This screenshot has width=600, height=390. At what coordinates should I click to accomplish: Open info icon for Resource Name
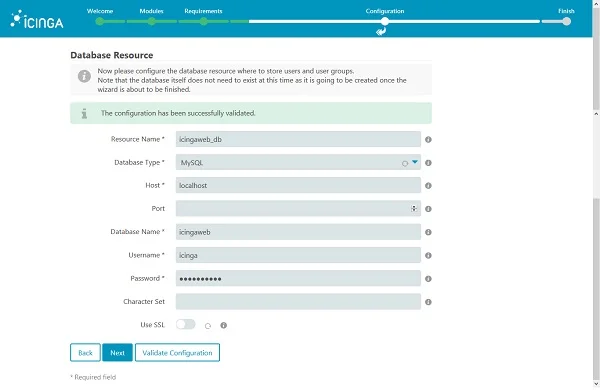click(x=428, y=140)
